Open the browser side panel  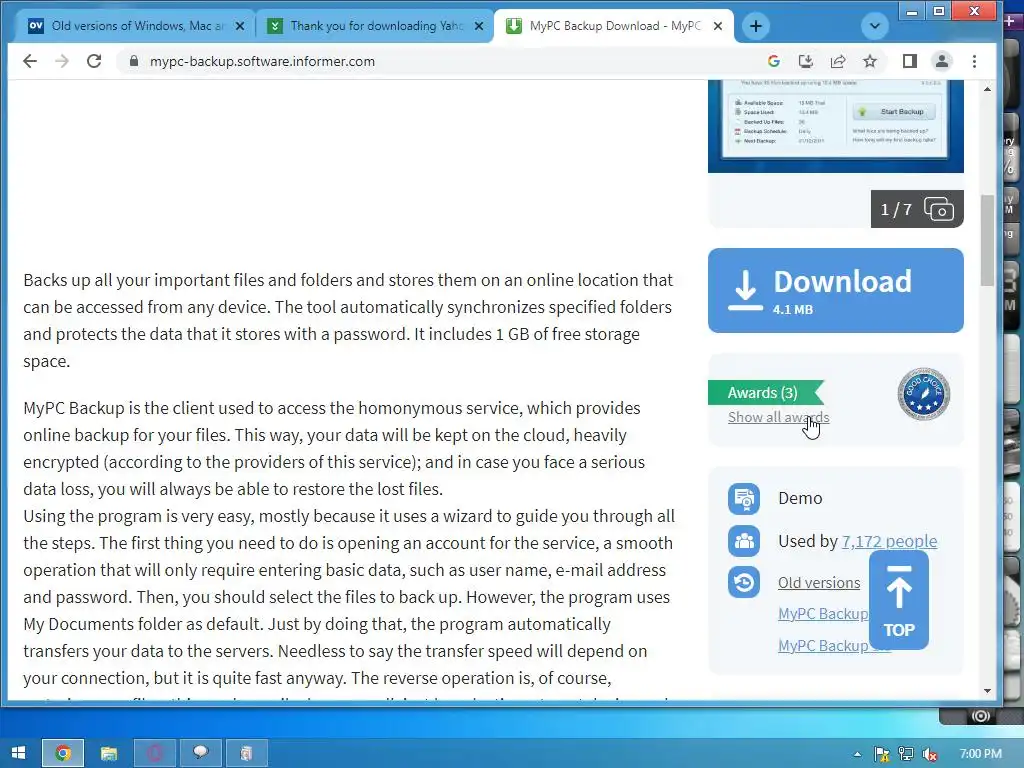tap(910, 61)
